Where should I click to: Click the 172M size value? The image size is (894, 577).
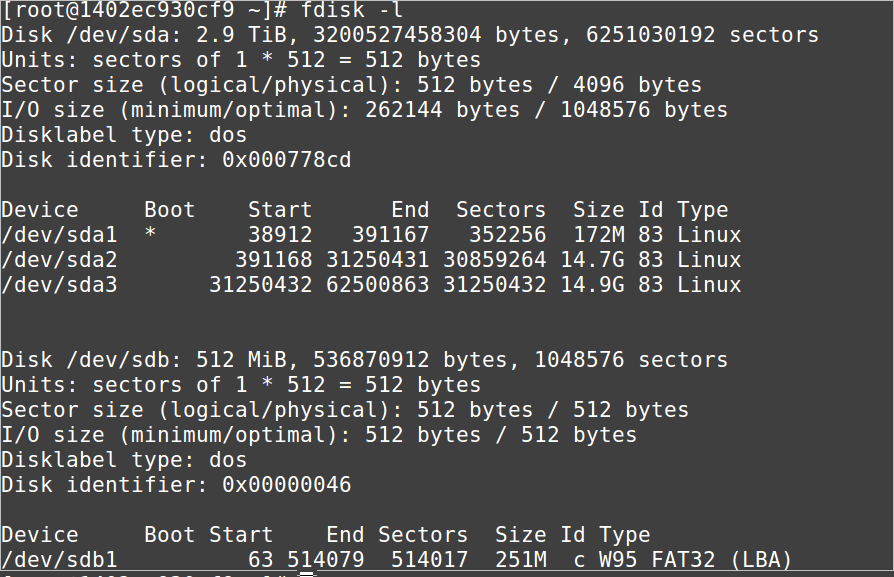click(599, 235)
